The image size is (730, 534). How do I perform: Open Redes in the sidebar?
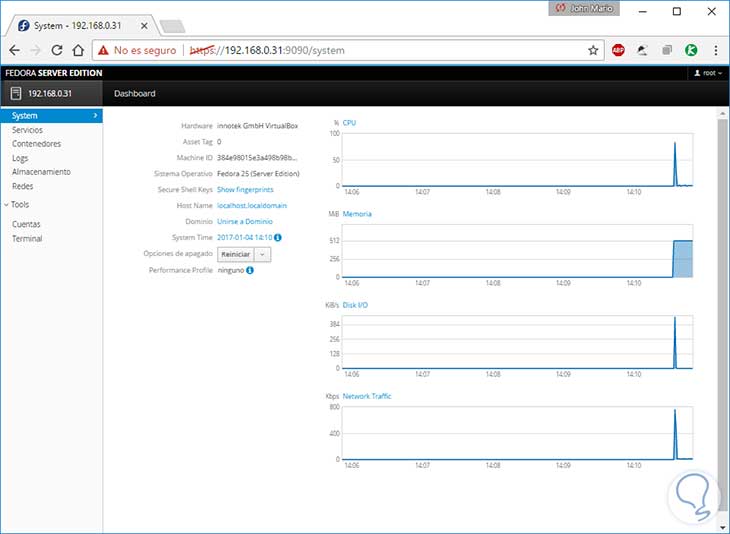pos(22,186)
